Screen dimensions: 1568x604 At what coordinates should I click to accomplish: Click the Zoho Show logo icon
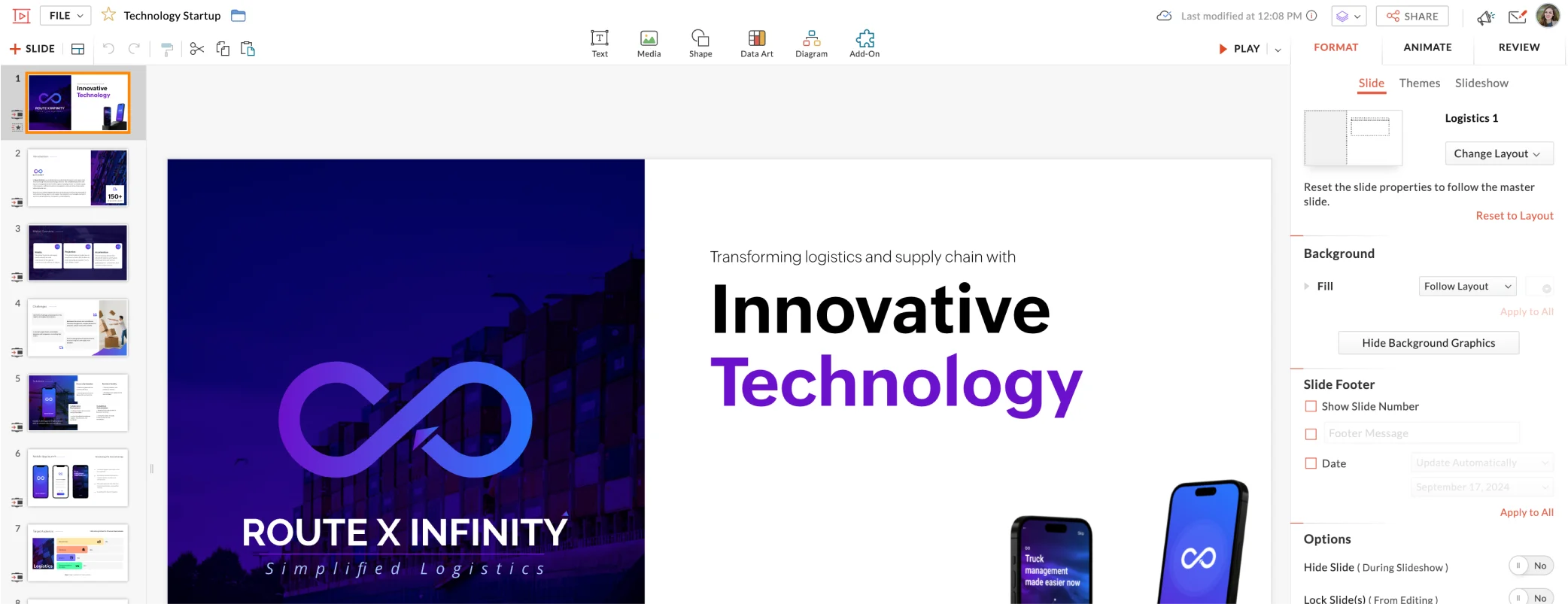point(22,16)
